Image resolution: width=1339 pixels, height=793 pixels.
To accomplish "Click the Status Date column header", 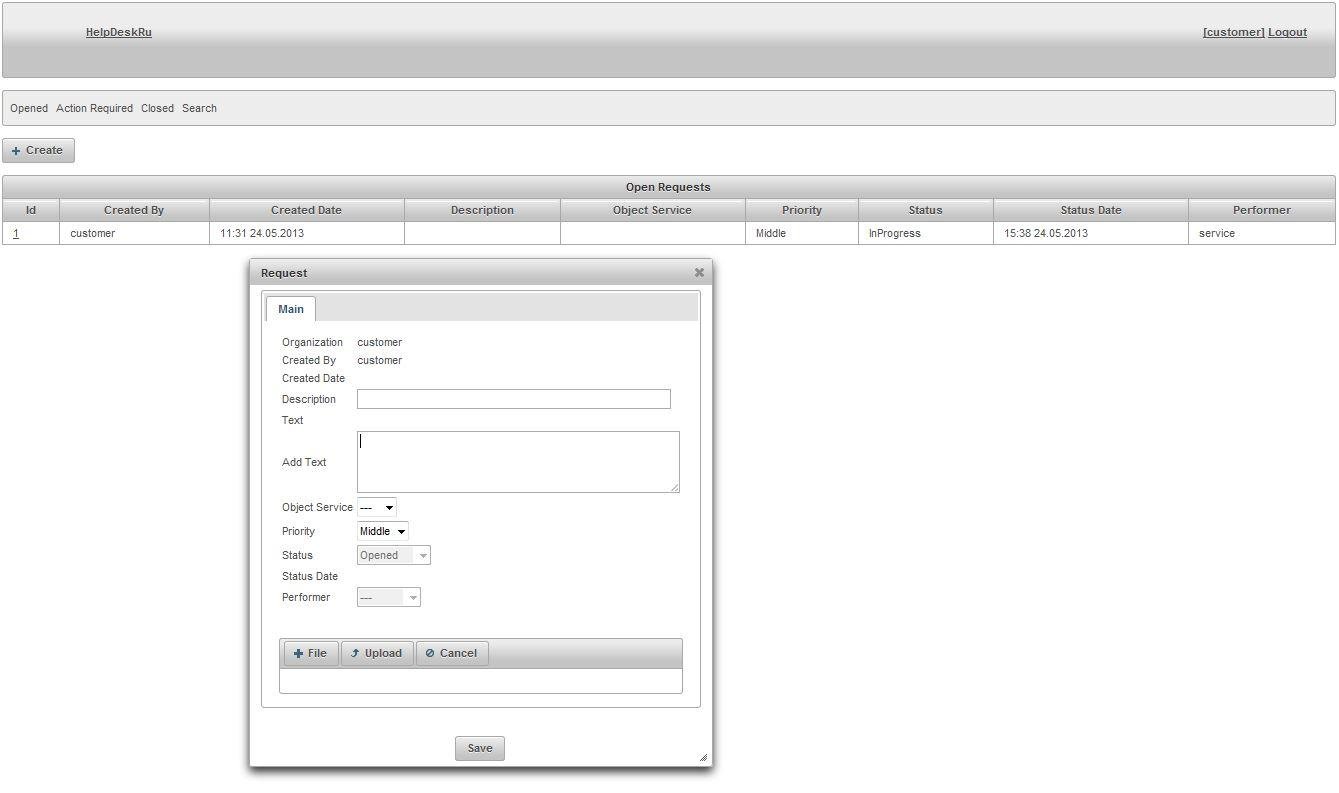I will click(x=1090, y=210).
